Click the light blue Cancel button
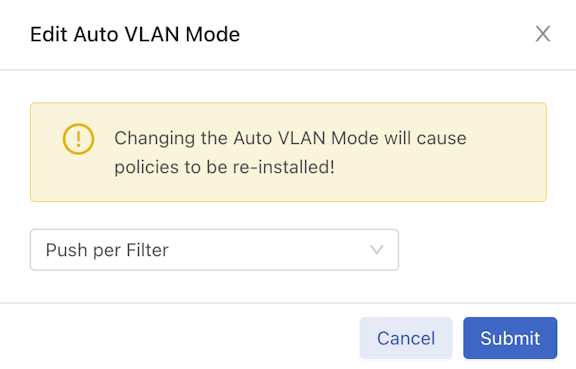 tap(406, 338)
